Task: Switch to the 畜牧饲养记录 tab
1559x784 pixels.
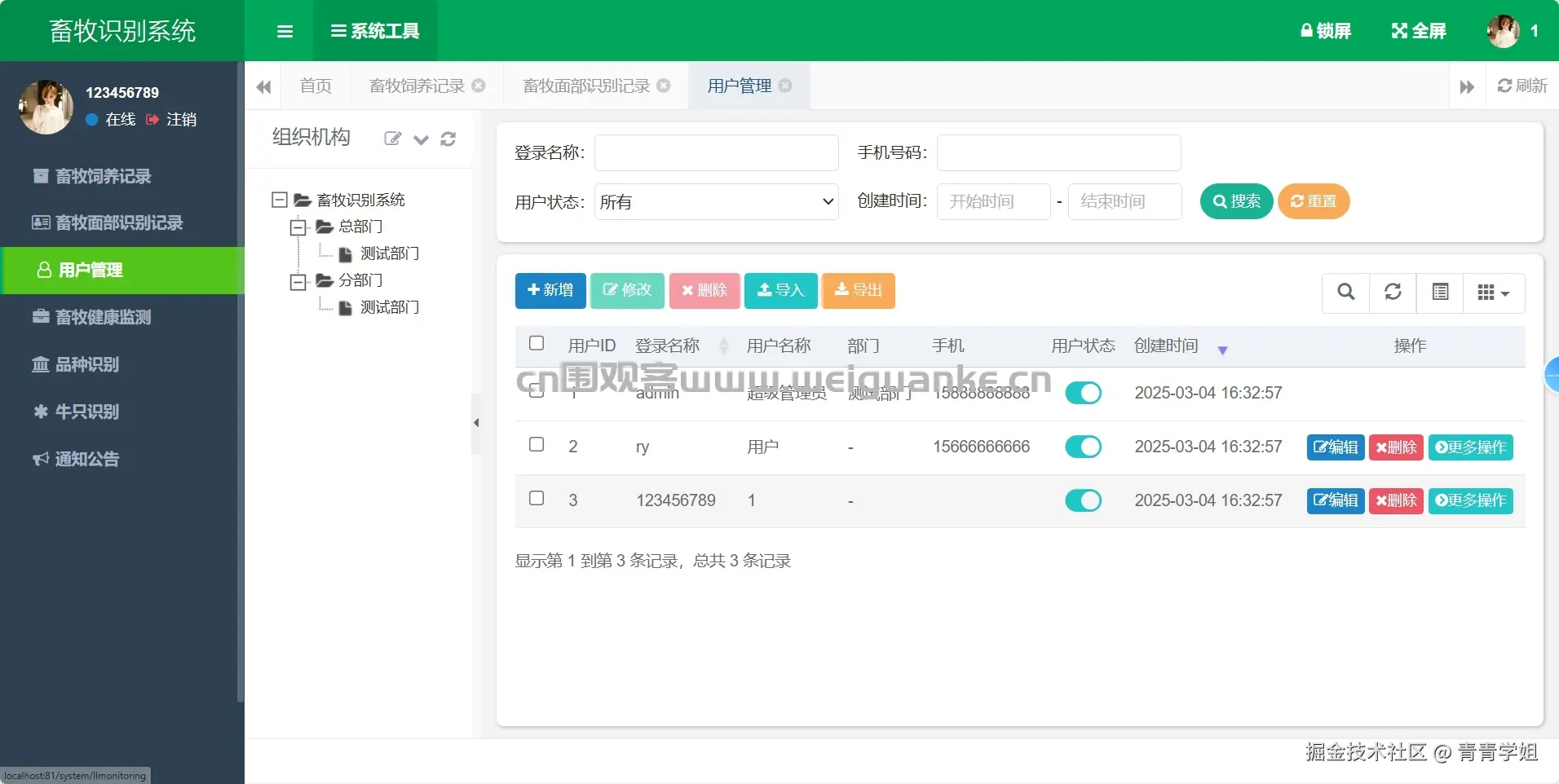Action: click(417, 86)
